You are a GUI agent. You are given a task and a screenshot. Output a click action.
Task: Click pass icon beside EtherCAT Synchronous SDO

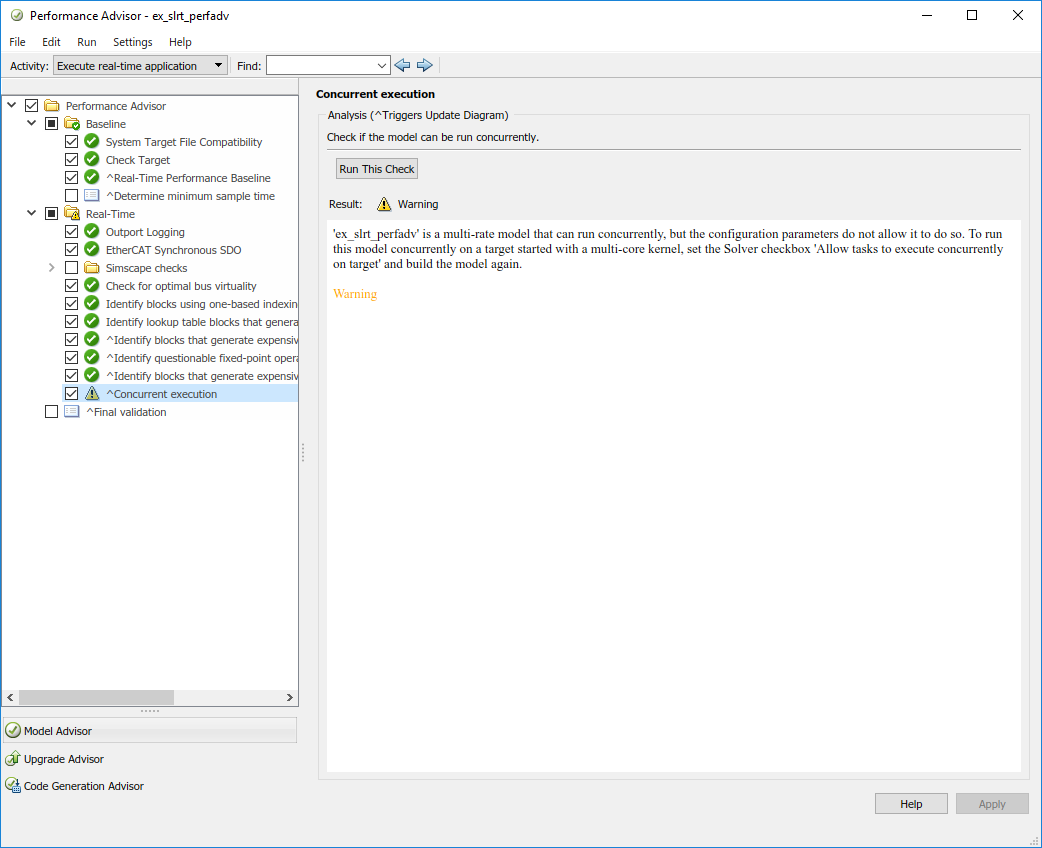point(92,249)
